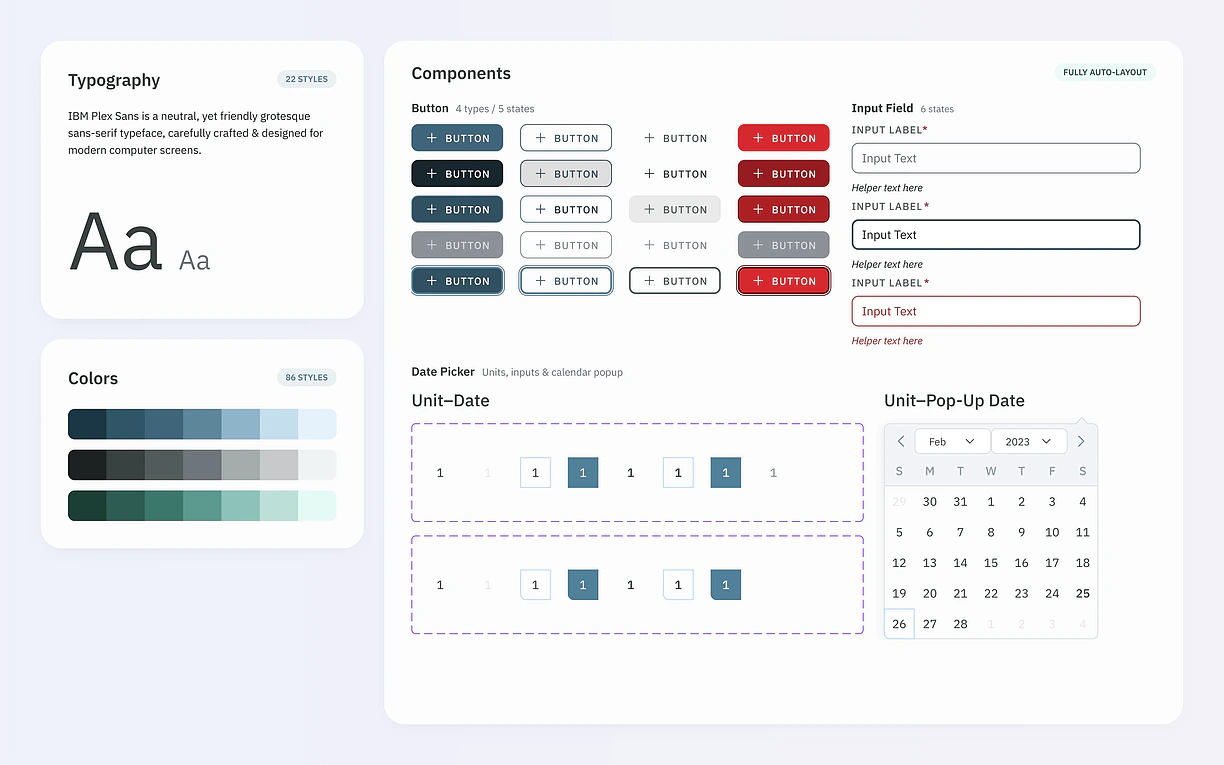Screen dimensions: 1224x765
Task: Select the pale mint swatch ending the green row
Action: click(x=317, y=506)
